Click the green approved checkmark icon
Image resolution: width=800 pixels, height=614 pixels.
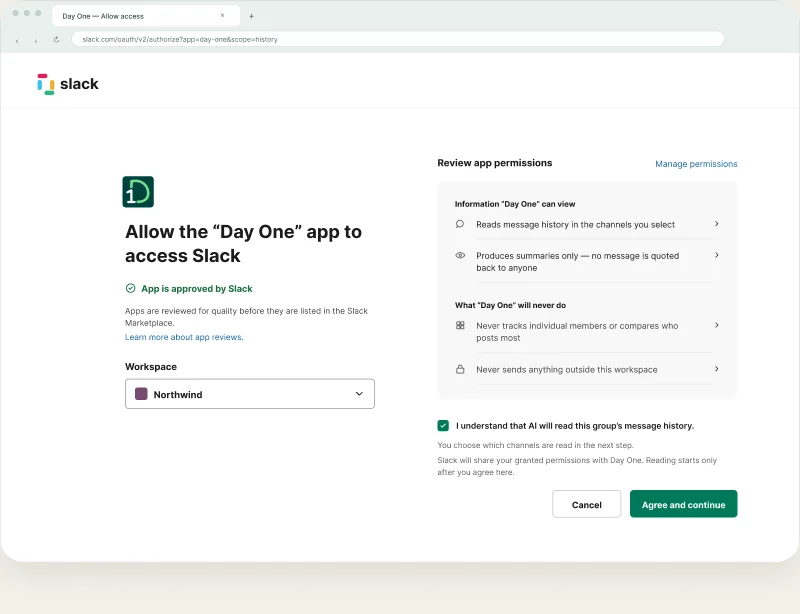(x=131, y=288)
